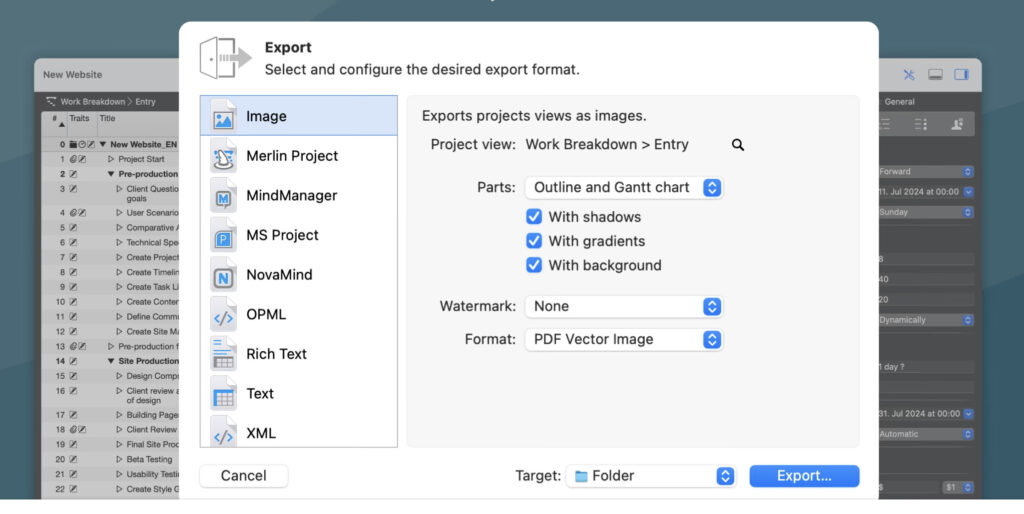Image resolution: width=1024 pixels, height=514 pixels.
Task: Disable the With background checkbox
Action: pos(535,266)
